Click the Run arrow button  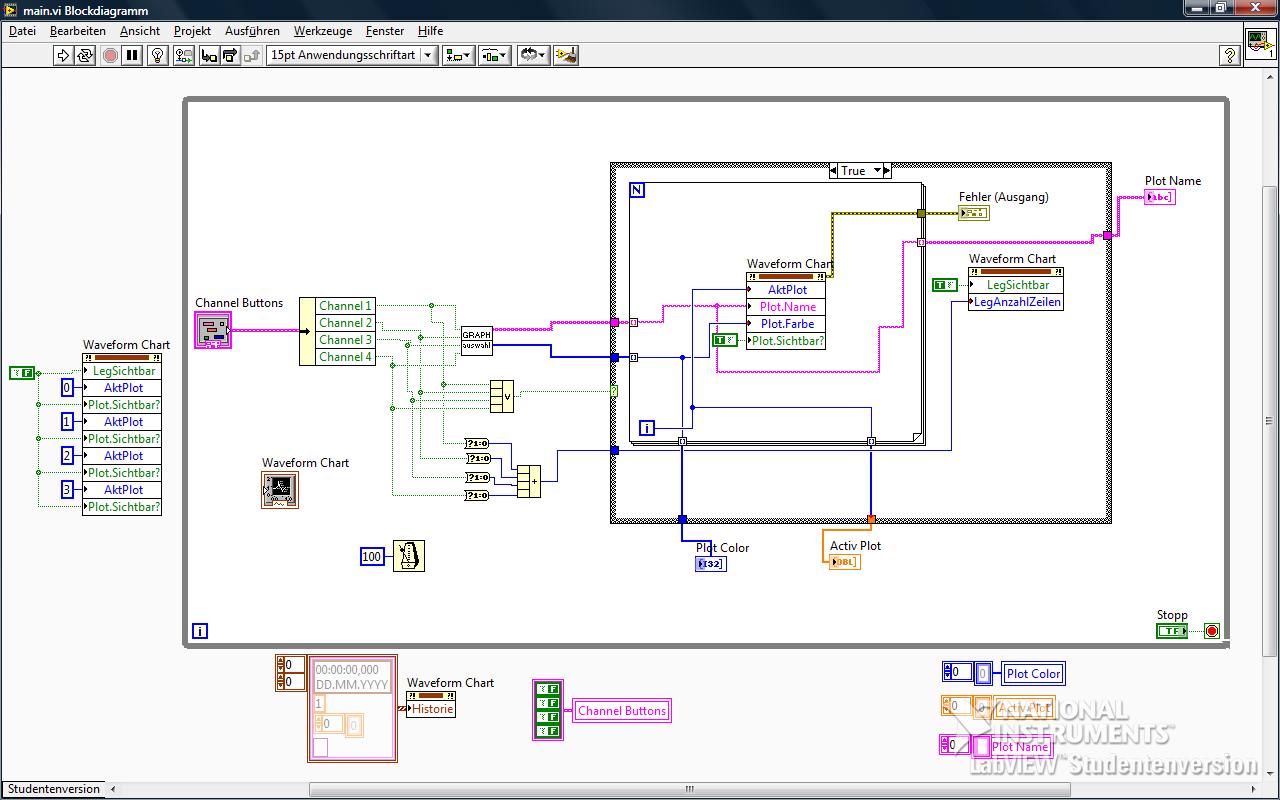(63, 55)
